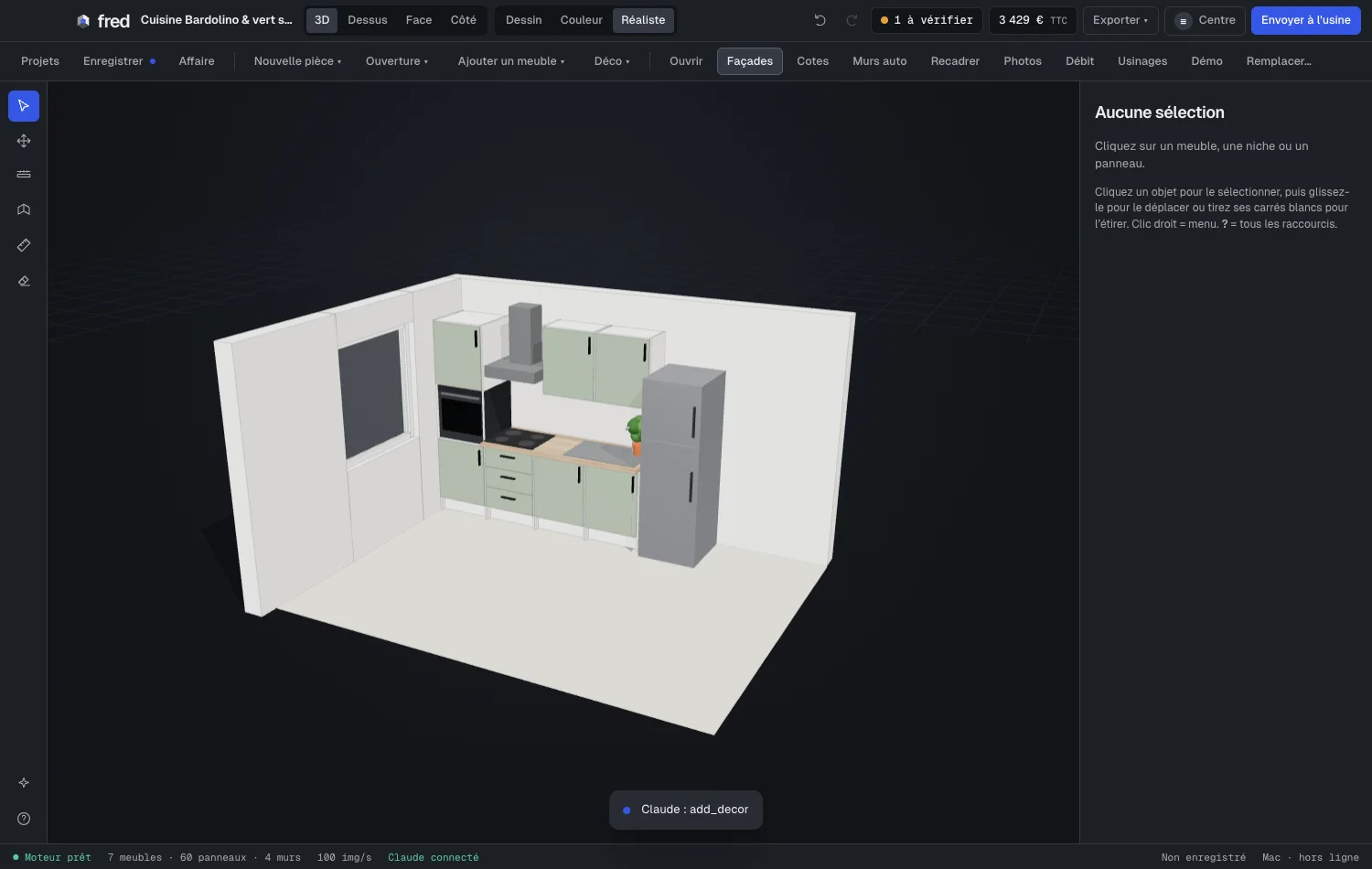Open the Ajouter un meuble dropdown
The width and height of the screenshot is (1372, 869).
511,61
